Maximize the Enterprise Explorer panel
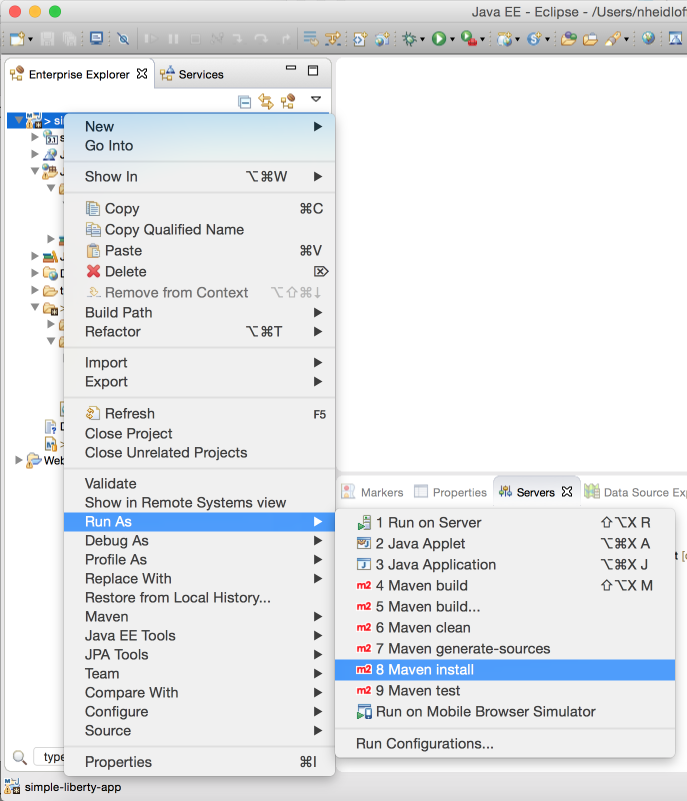The width and height of the screenshot is (687, 801). [313, 70]
